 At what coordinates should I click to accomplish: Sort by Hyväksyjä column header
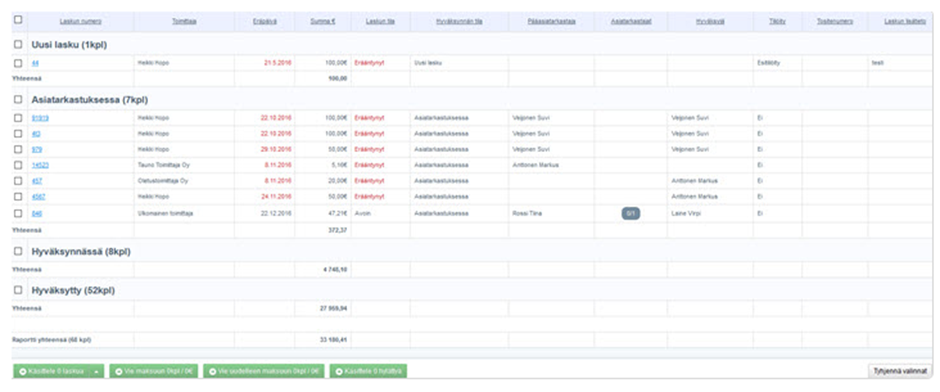pyautogui.click(x=710, y=22)
